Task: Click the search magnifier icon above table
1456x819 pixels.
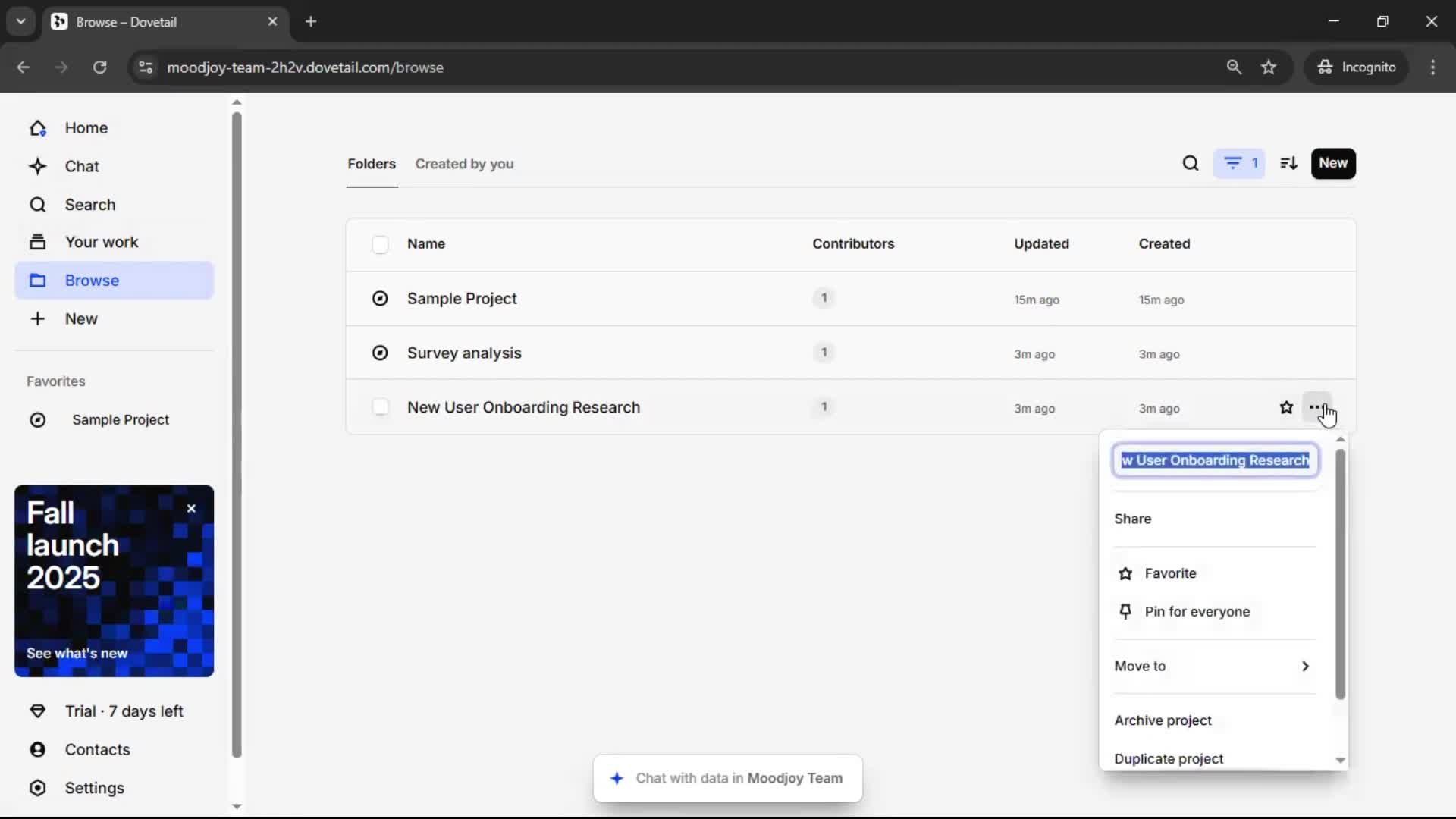Action: pyautogui.click(x=1191, y=163)
